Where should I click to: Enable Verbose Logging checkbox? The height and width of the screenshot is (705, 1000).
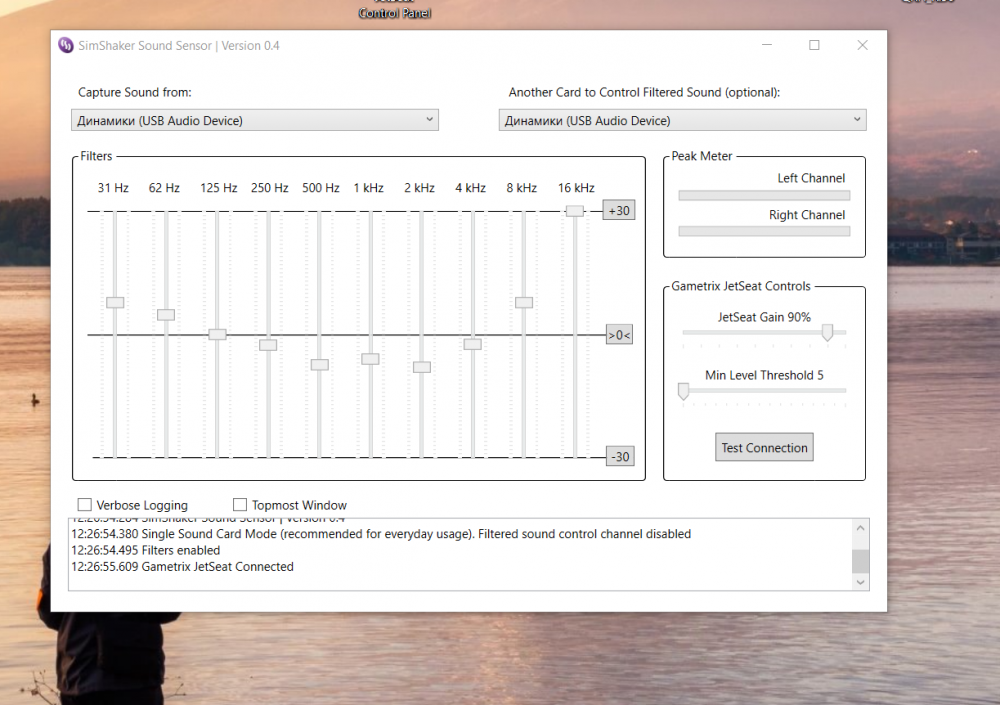click(85, 505)
